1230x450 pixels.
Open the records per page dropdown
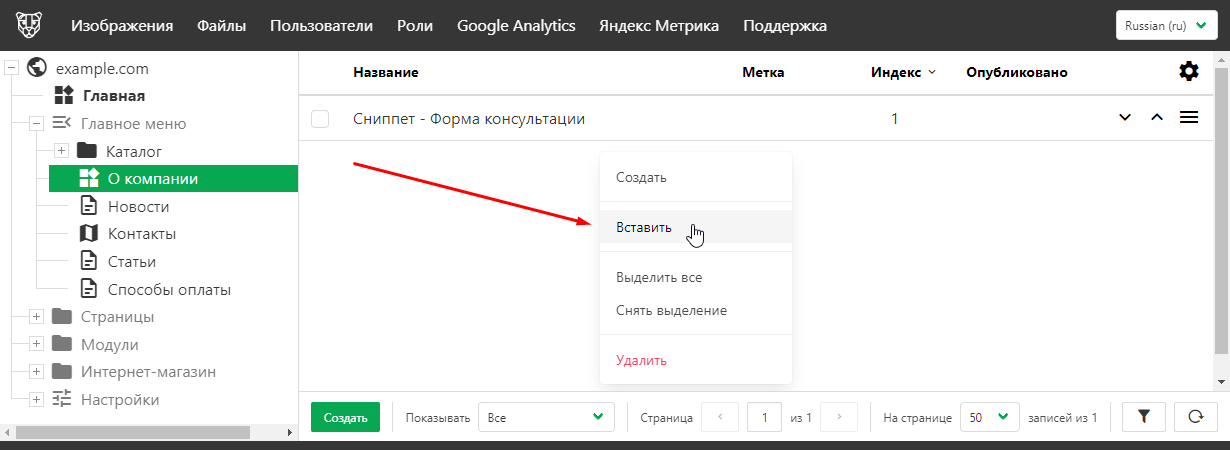click(x=988, y=417)
